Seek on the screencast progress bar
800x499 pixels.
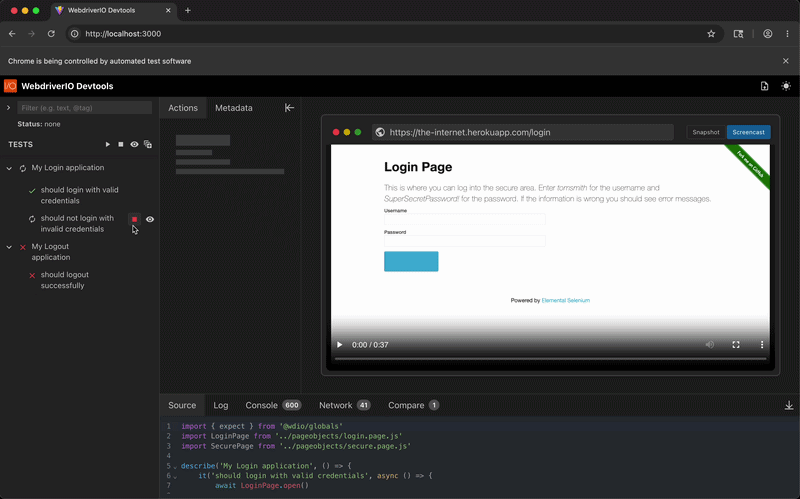[x=550, y=359]
